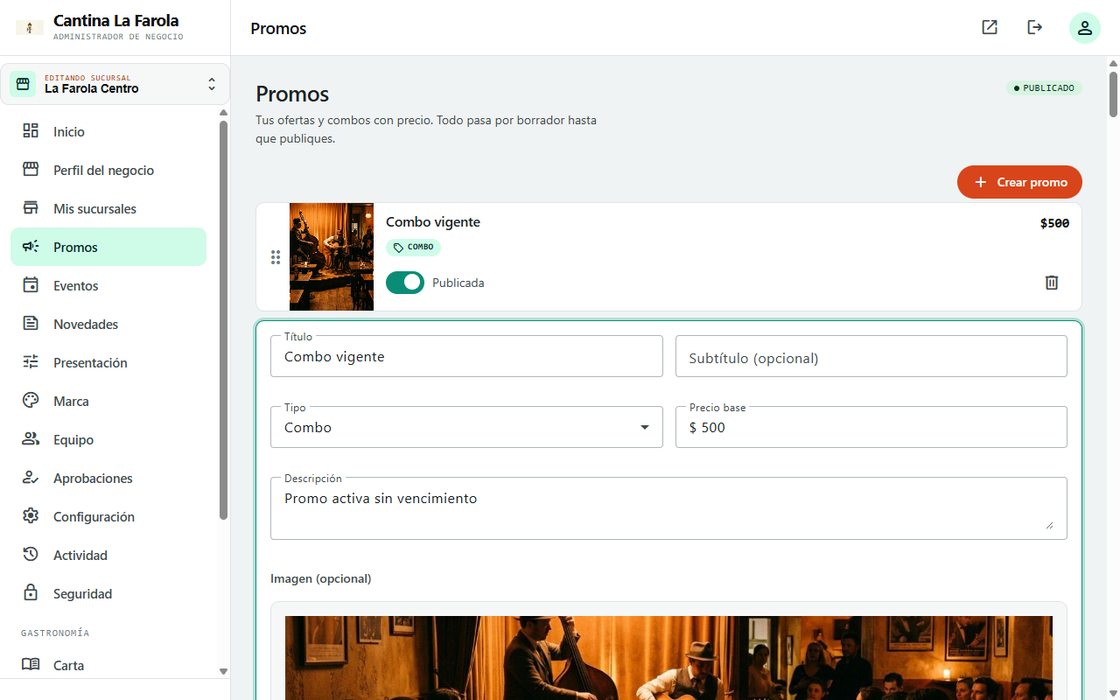
Task: Navigate to Eventos
Action: pos(109,286)
